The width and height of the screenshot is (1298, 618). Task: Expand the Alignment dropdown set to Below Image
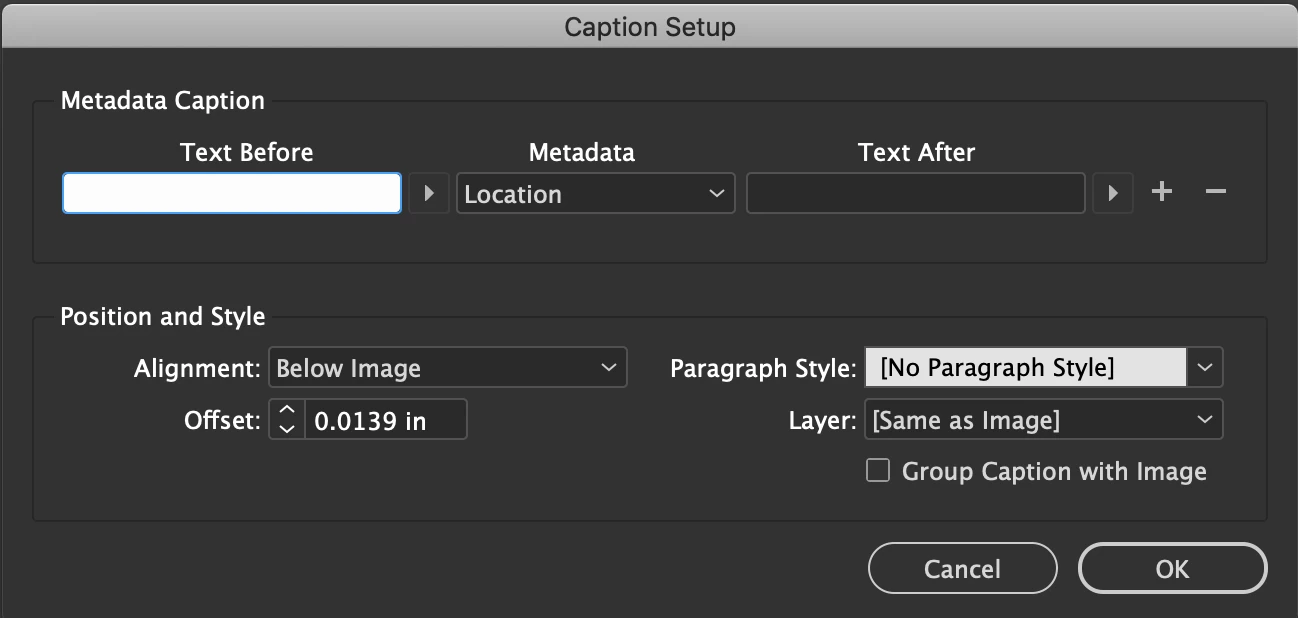pyautogui.click(x=447, y=368)
